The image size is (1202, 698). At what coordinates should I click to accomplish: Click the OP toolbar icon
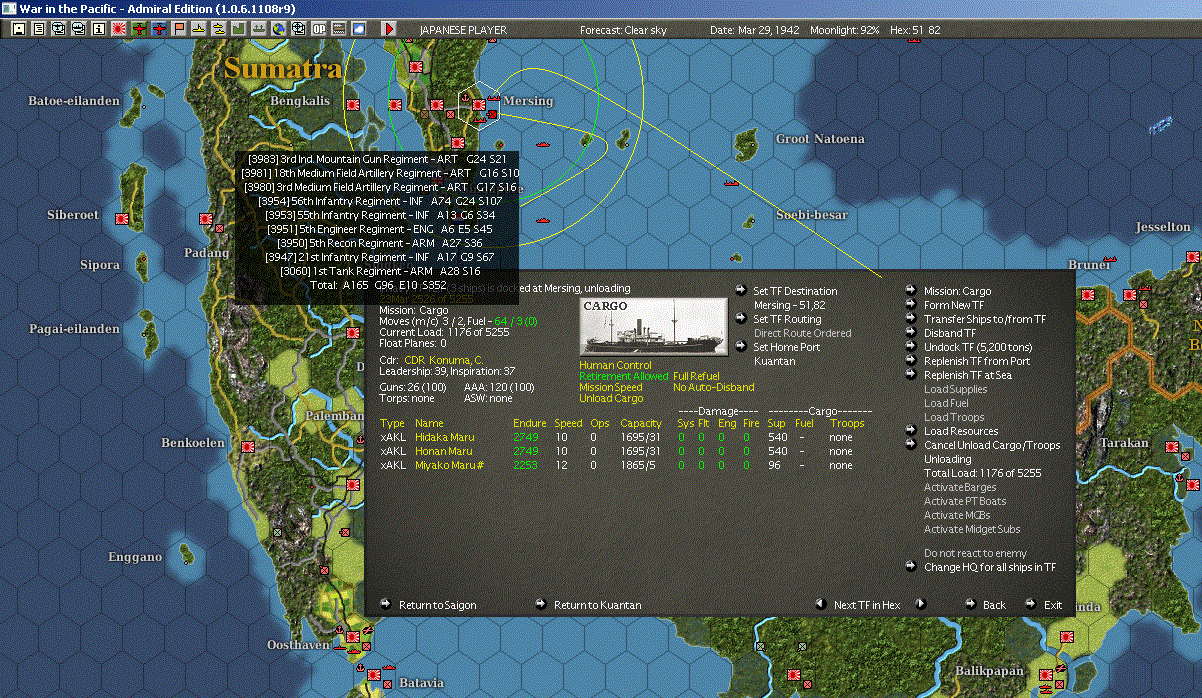pyautogui.click(x=318, y=29)
